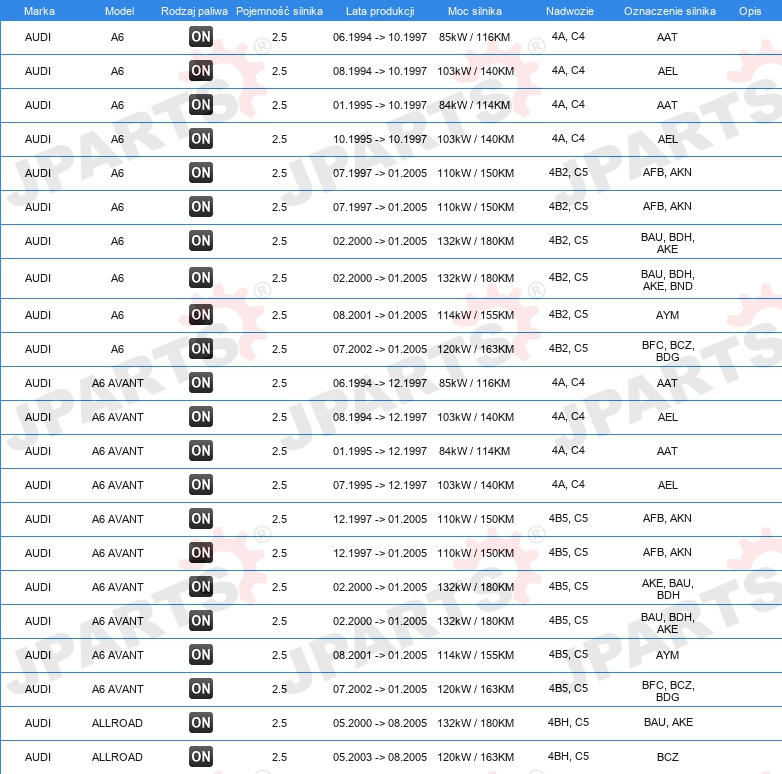Click ON fuel icon in A6 08.2001 AYM row
782x774 pixels.
pyautogui.click(x=201, y=314)
